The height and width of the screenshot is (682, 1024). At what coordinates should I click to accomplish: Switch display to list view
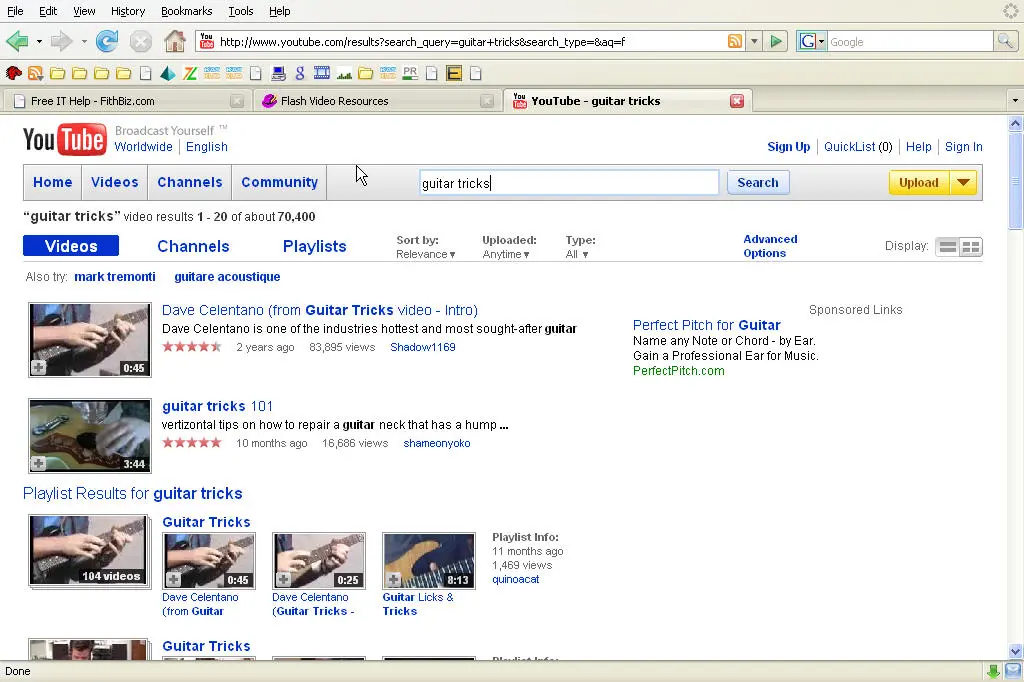(947, 247)
